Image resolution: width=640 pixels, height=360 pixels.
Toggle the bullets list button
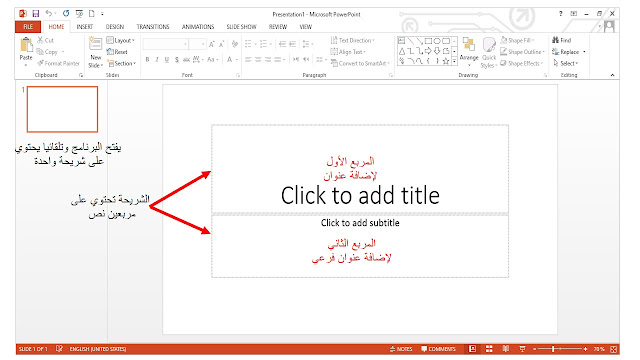[x=248, y=44]
